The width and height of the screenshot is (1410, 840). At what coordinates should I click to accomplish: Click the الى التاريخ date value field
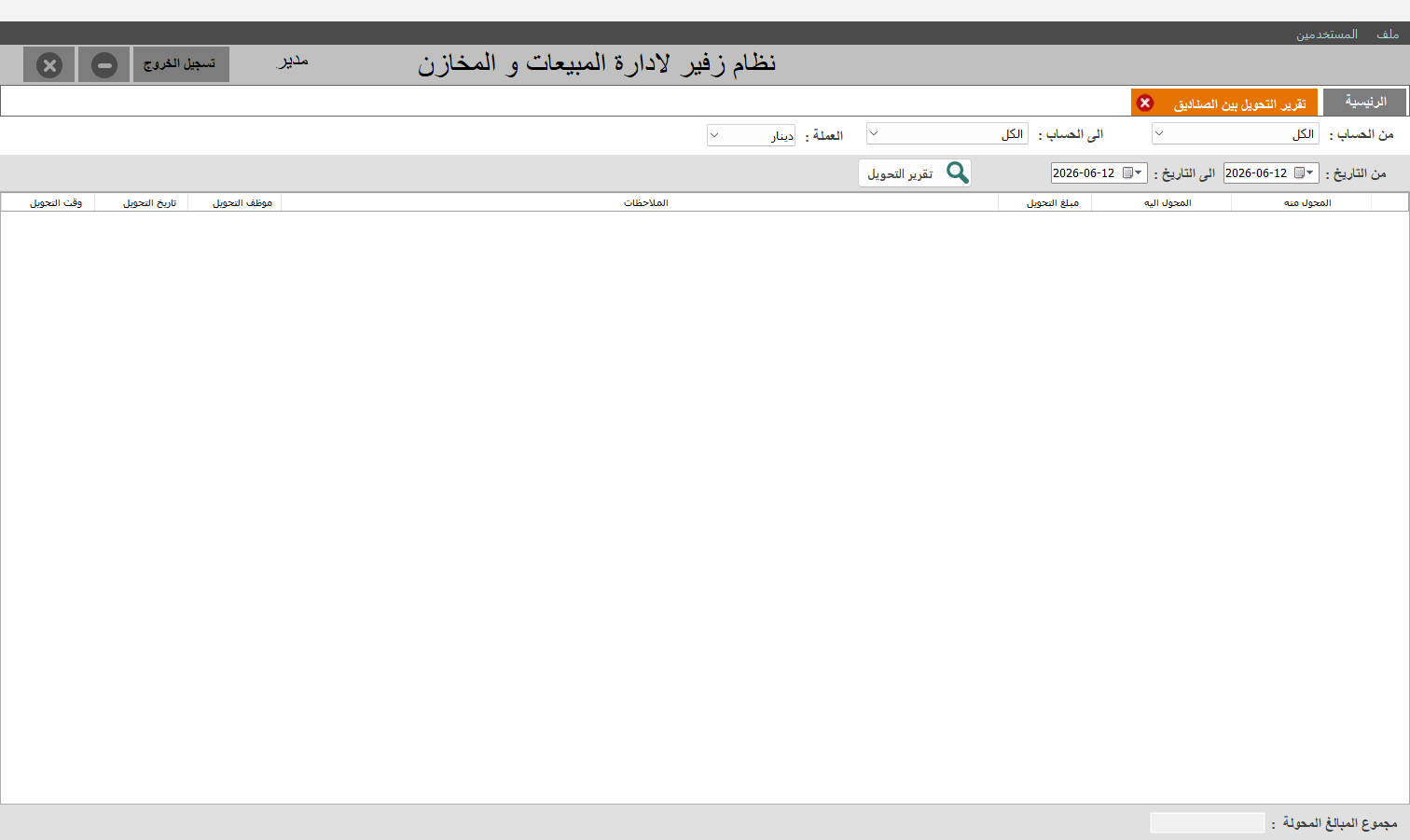1085,173
